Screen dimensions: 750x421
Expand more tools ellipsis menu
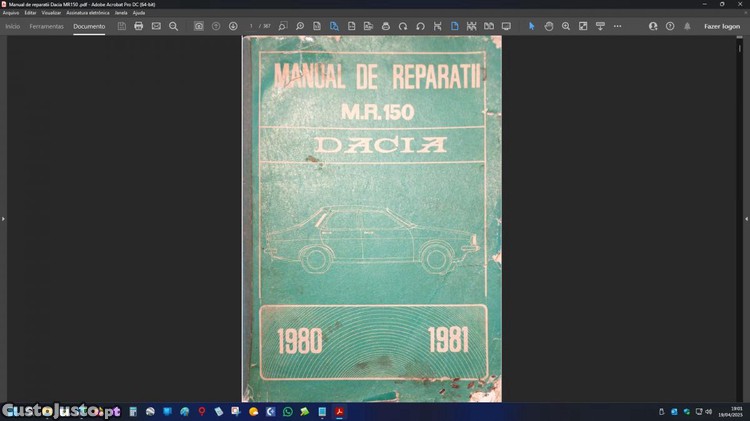click(617, 26)
